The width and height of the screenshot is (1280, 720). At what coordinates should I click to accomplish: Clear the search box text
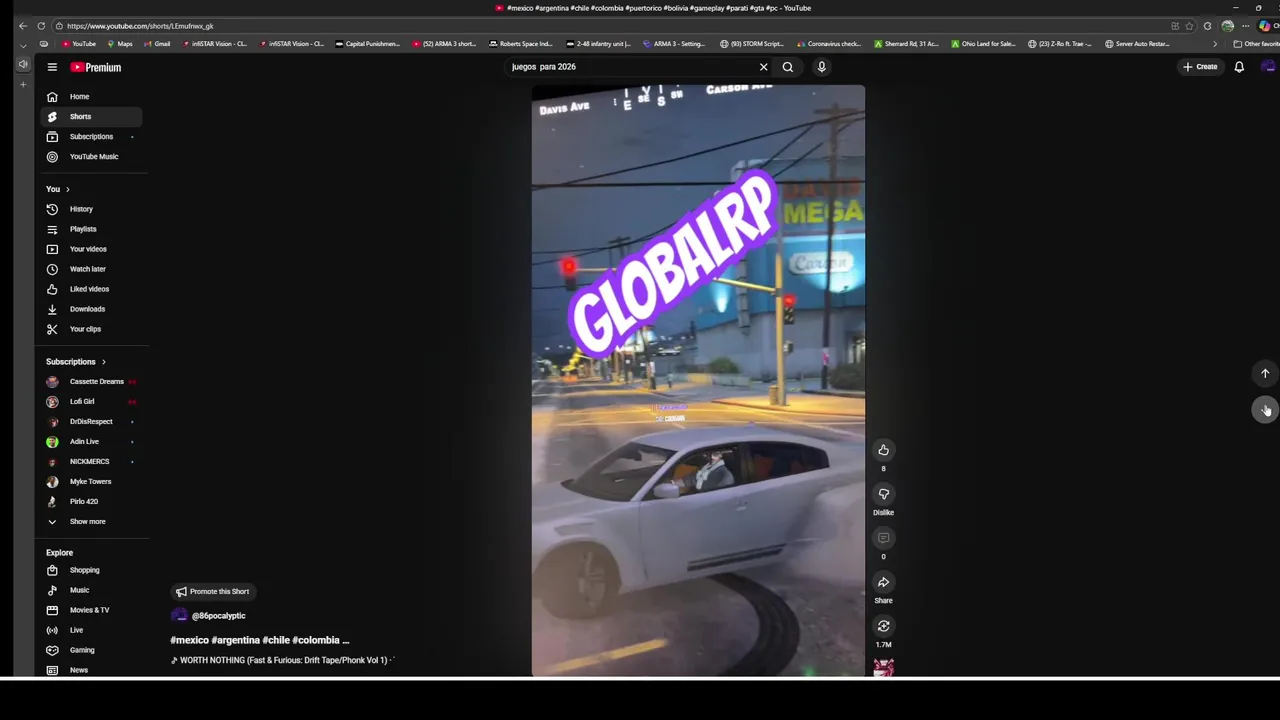coord(763,67)
